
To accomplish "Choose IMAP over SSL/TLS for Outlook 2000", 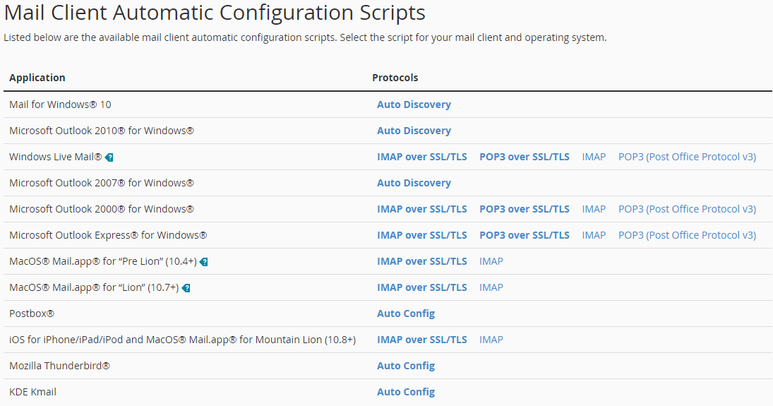I will (421, 209).
